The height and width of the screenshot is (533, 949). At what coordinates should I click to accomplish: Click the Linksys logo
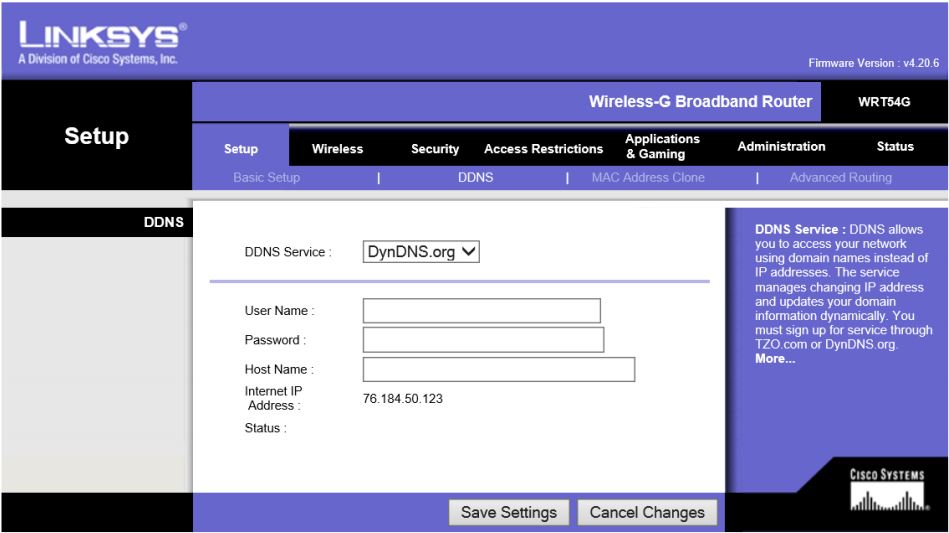pyautogui.click(x=102, y=43)
